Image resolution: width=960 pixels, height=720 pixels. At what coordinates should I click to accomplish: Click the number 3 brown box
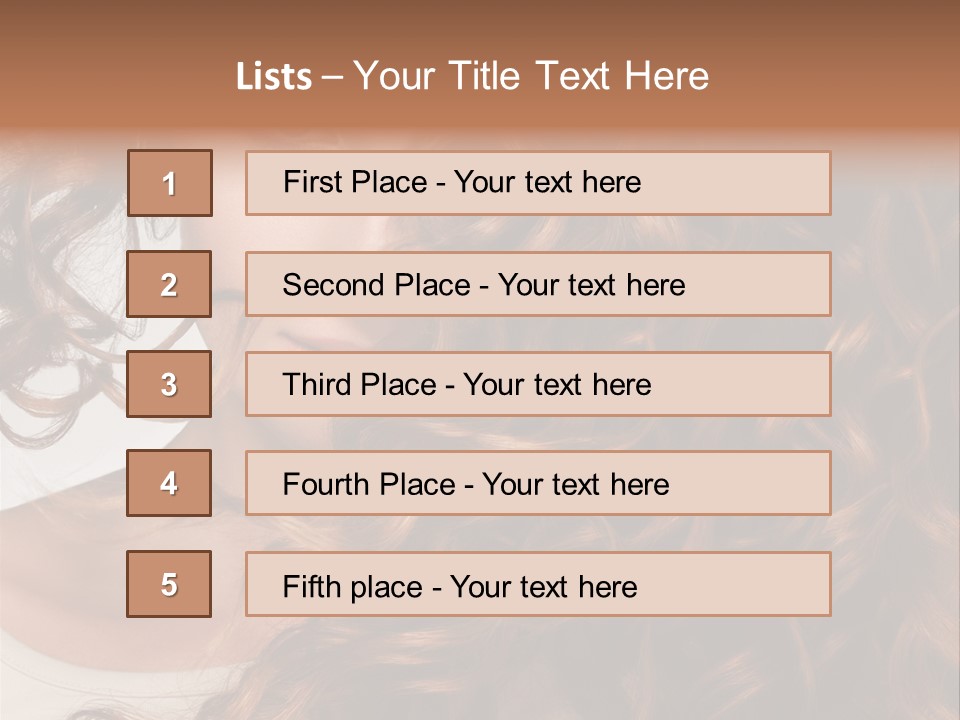169,384
